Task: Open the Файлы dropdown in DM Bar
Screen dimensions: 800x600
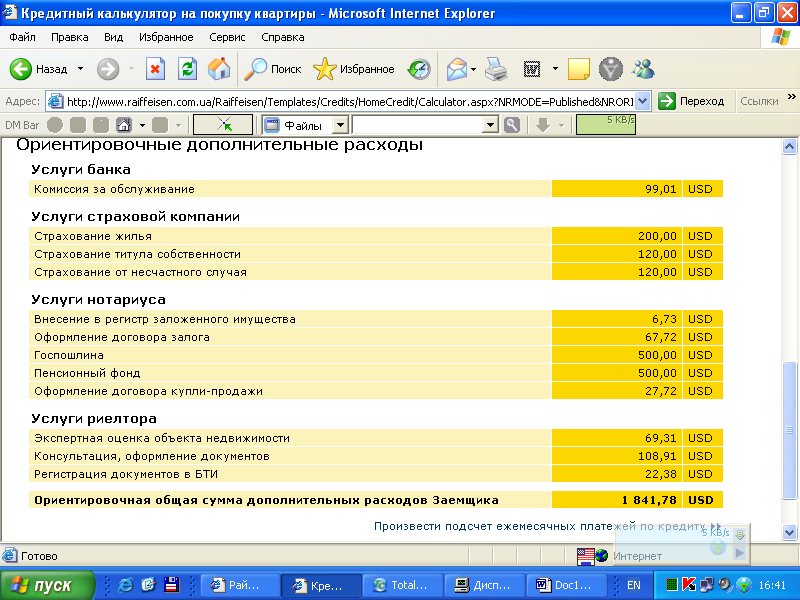Action: click(340, 125)
